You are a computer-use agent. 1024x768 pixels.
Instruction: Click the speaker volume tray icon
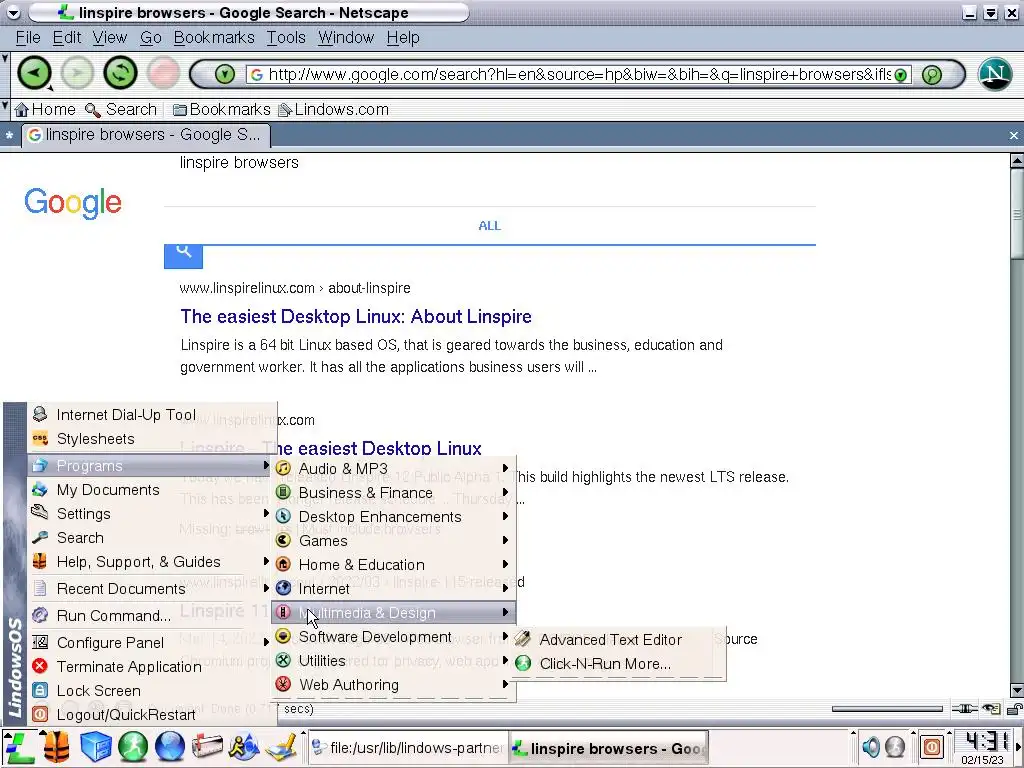(871, 746)
